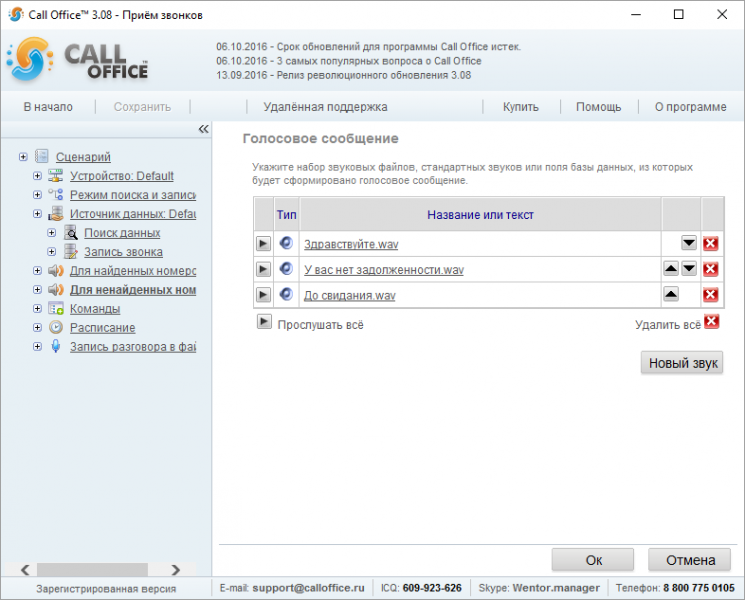Delete the До свидания.wav row
Image resolution: width=745 pixels, height=600 pixels.
[x=710, y=295]
